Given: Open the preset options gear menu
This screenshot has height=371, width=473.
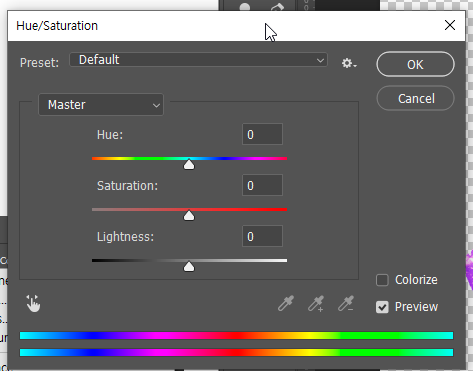Looking at the screenshot, I should [x=349, y=63].
